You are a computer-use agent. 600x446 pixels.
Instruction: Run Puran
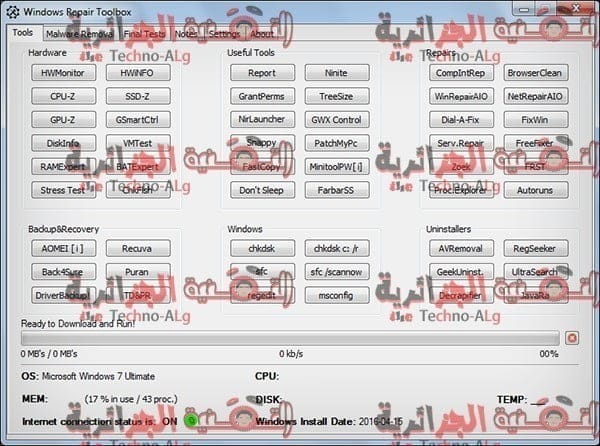[138, 272]
